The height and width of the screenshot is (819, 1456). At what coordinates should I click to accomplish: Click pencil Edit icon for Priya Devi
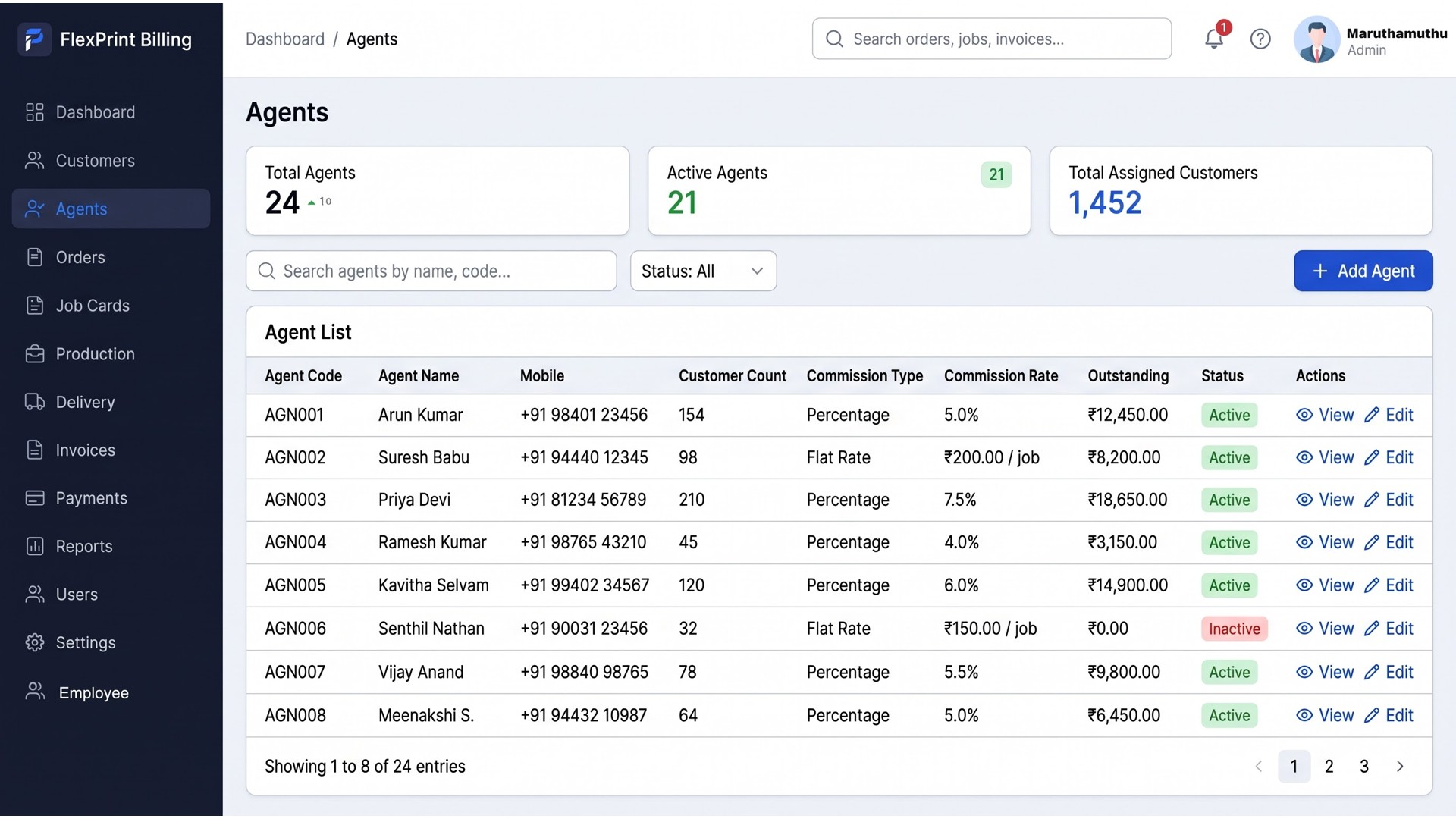click(1371, 500)
